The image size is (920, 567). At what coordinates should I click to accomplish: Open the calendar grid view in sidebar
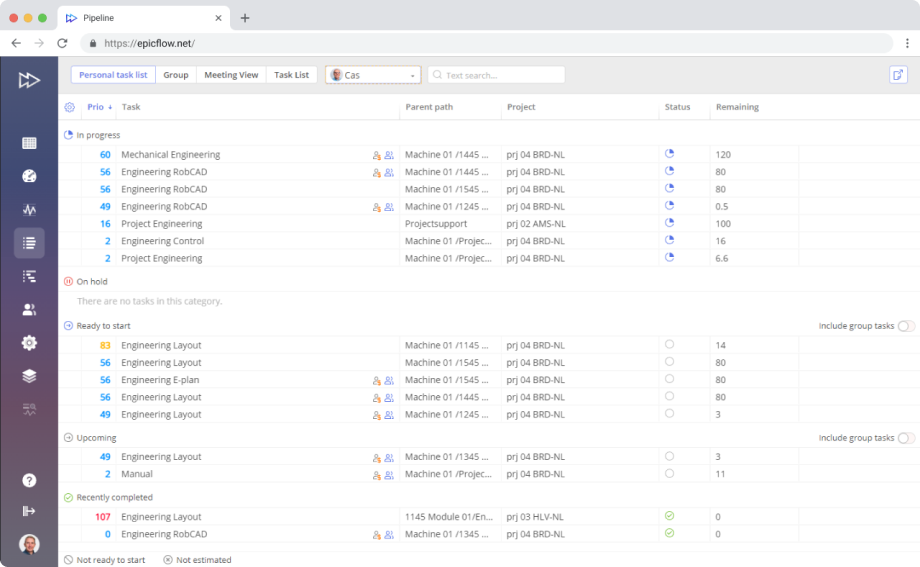(x=29, y=143)
